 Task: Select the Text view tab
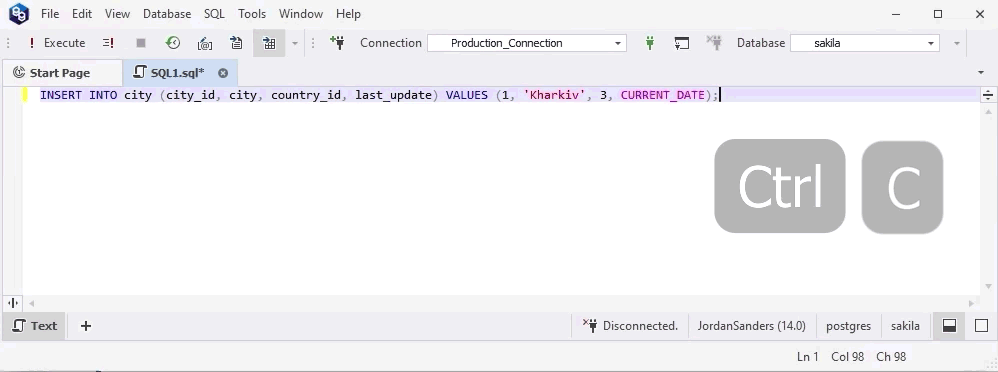[34, 326]
